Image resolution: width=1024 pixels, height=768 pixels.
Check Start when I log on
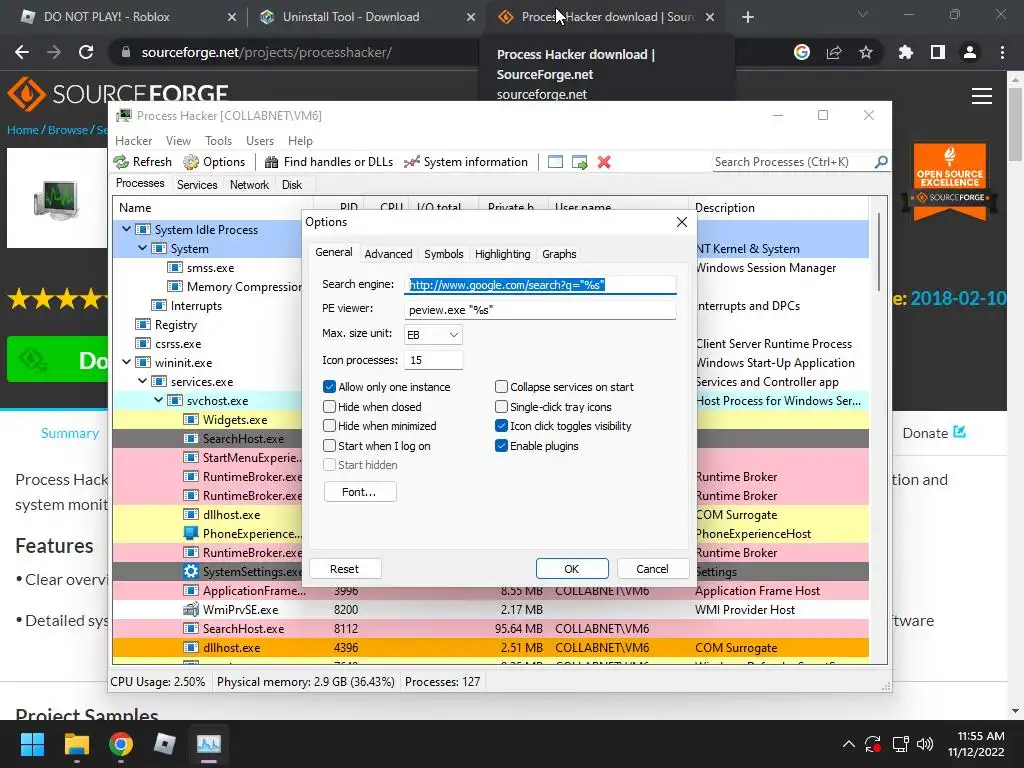pyautogui.click(x=330, y=446)
